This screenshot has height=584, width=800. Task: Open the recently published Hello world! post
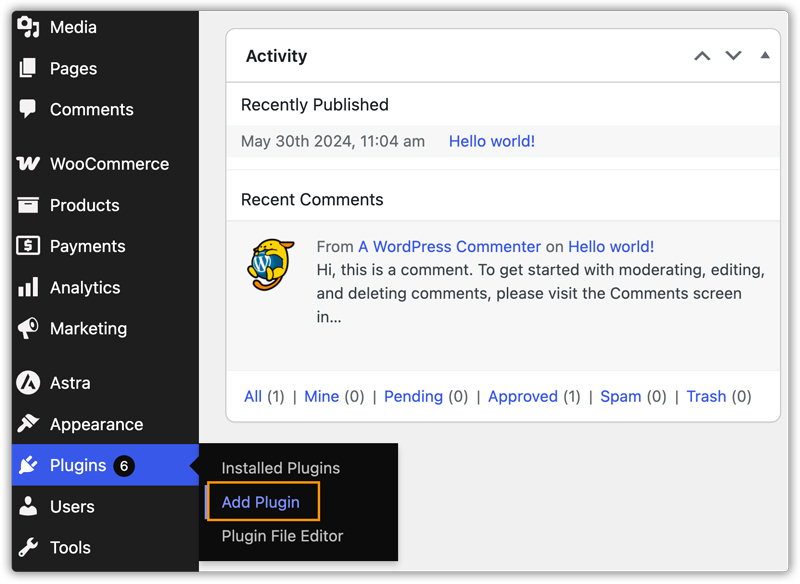pos(492,141)
